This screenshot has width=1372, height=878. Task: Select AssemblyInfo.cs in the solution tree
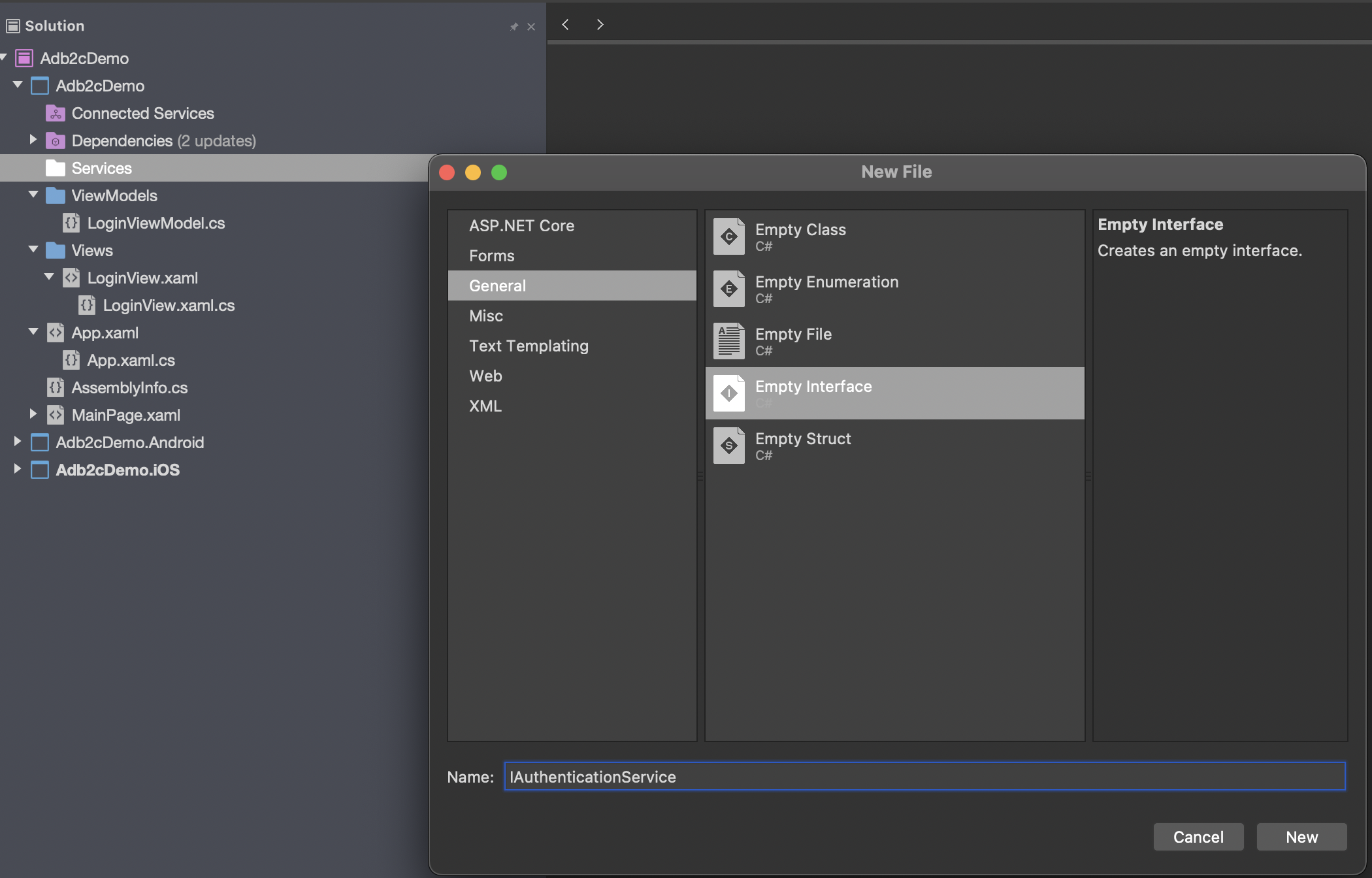pos(129,388)
